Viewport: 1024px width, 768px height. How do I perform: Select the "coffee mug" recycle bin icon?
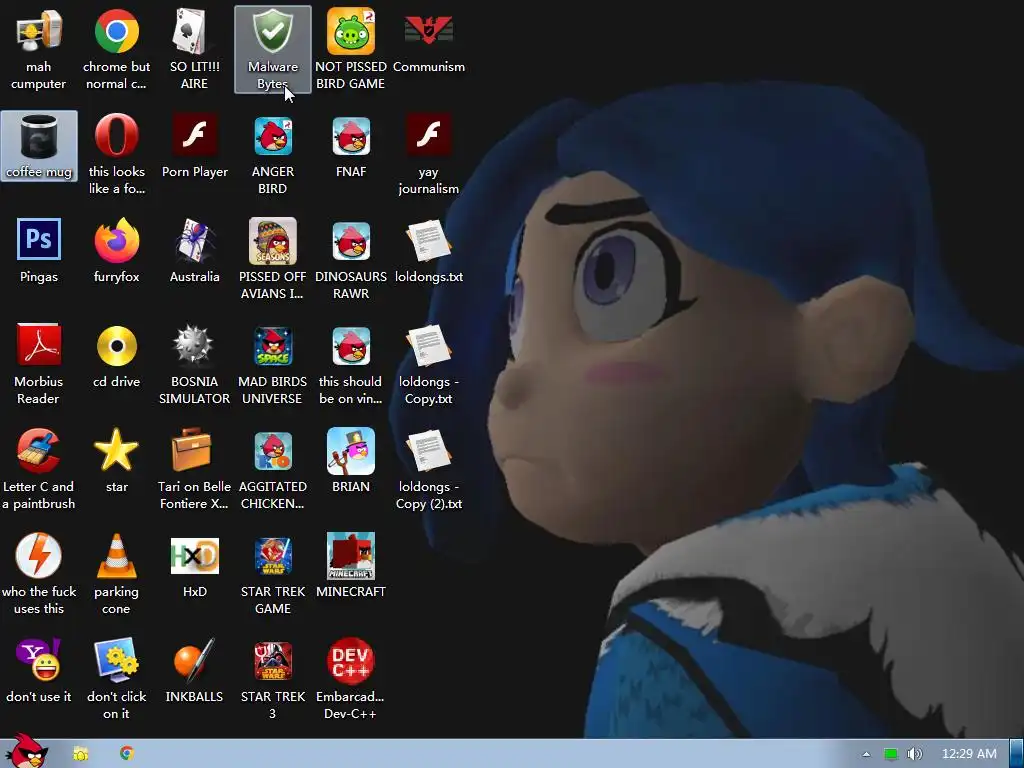coord(39,146)
